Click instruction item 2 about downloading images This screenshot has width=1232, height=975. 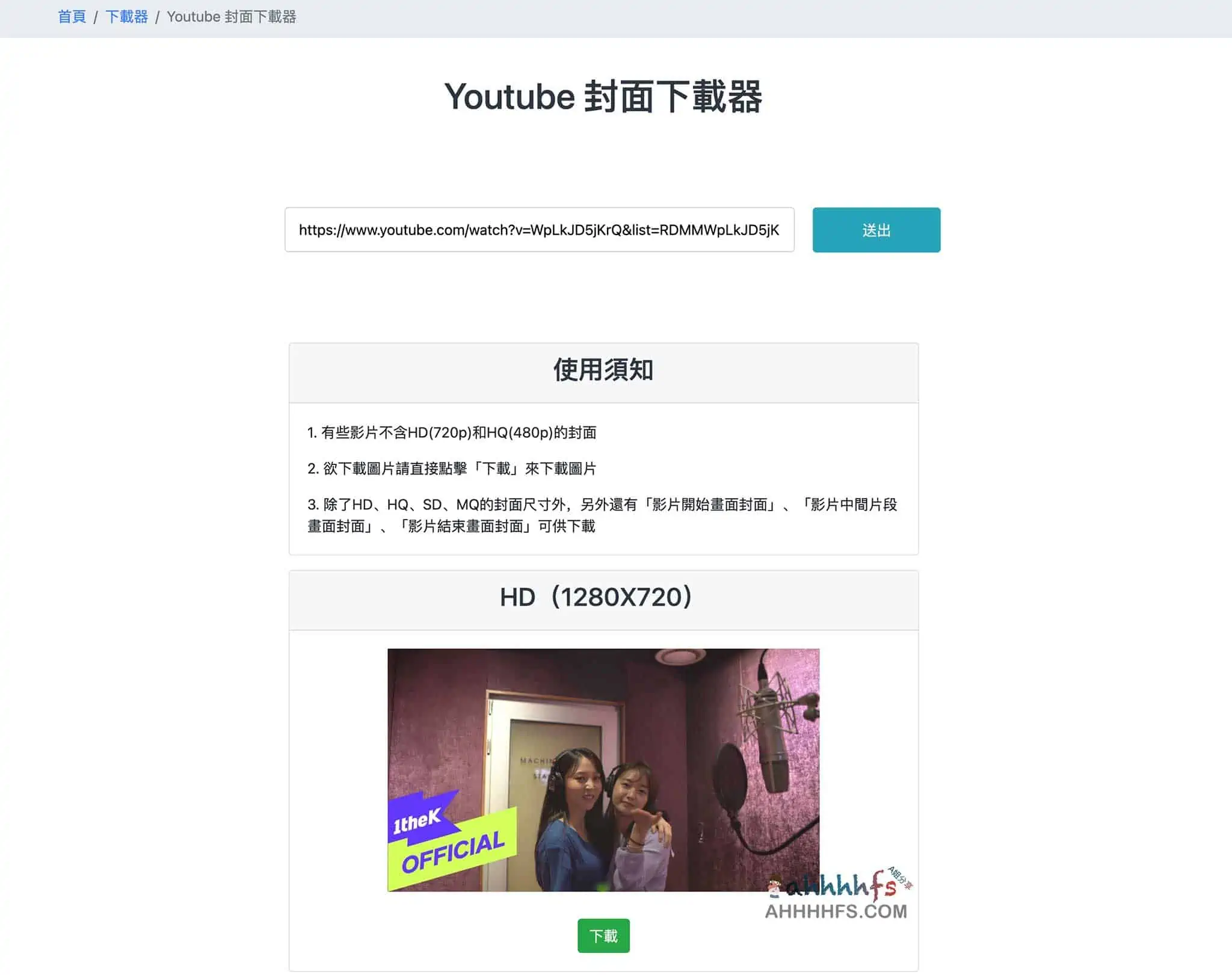pyautogui.click(x=452, y=468)
